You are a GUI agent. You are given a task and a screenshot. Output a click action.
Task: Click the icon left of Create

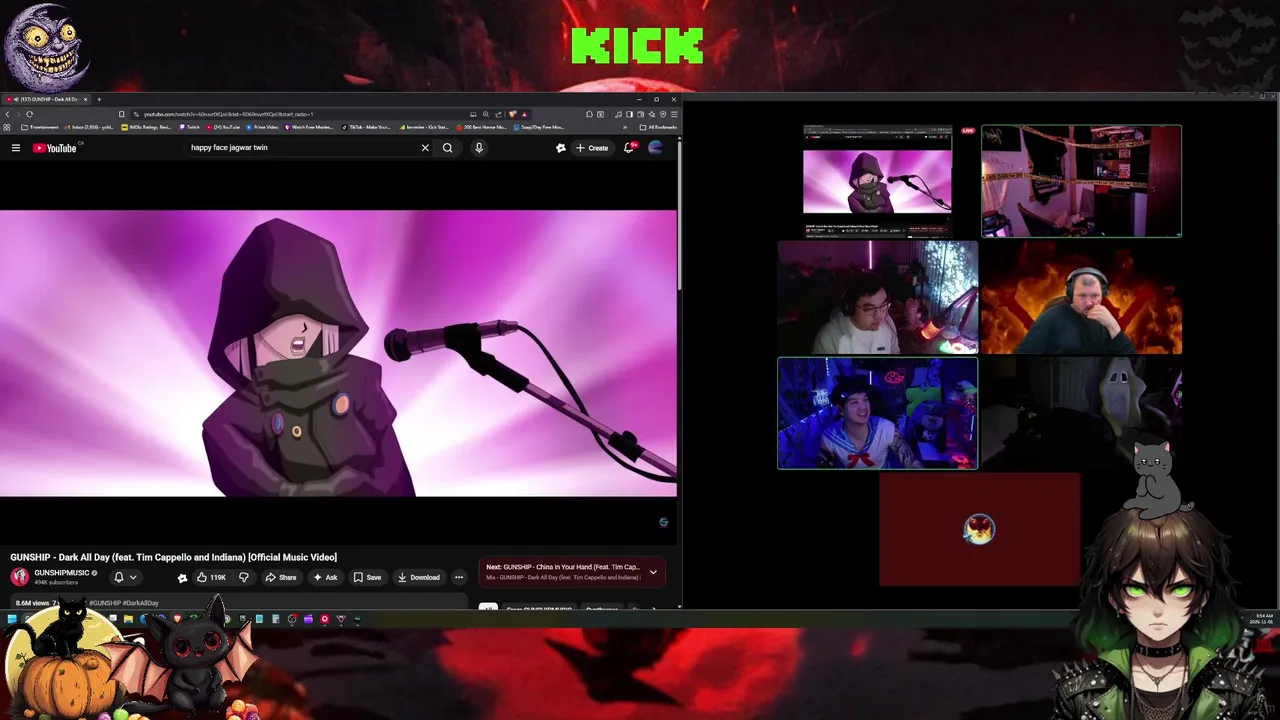point(561,148)
